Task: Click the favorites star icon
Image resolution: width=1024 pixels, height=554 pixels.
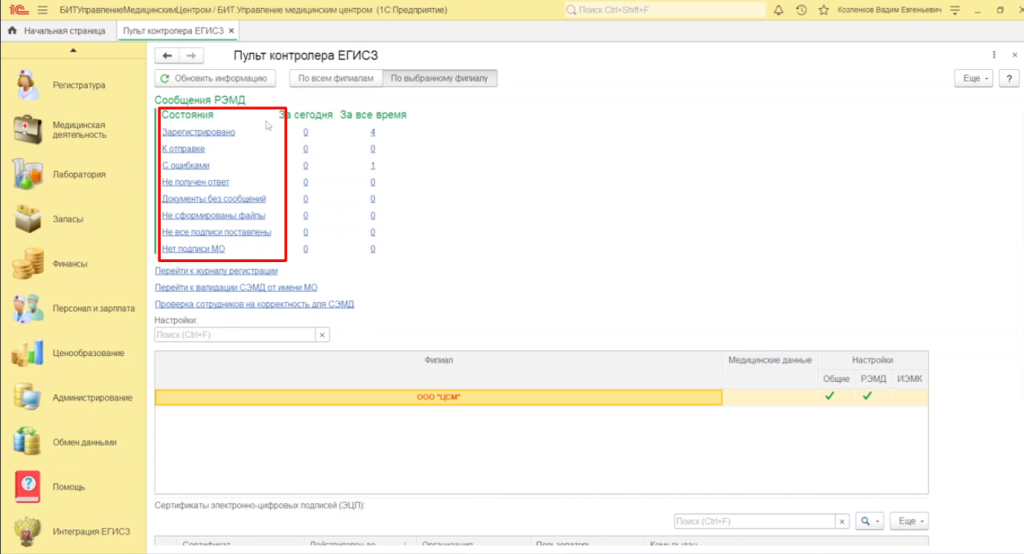Action: click(823, 9)
